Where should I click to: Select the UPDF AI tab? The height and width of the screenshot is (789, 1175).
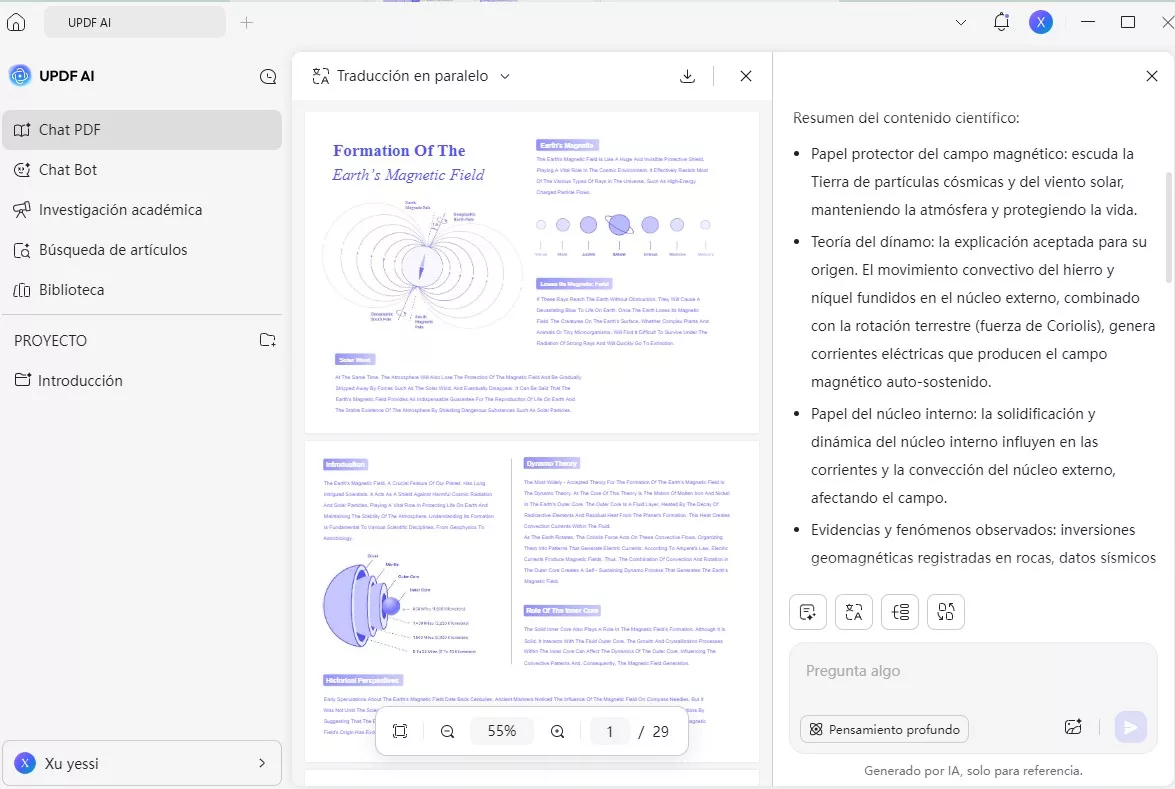[x=135, y=22]
